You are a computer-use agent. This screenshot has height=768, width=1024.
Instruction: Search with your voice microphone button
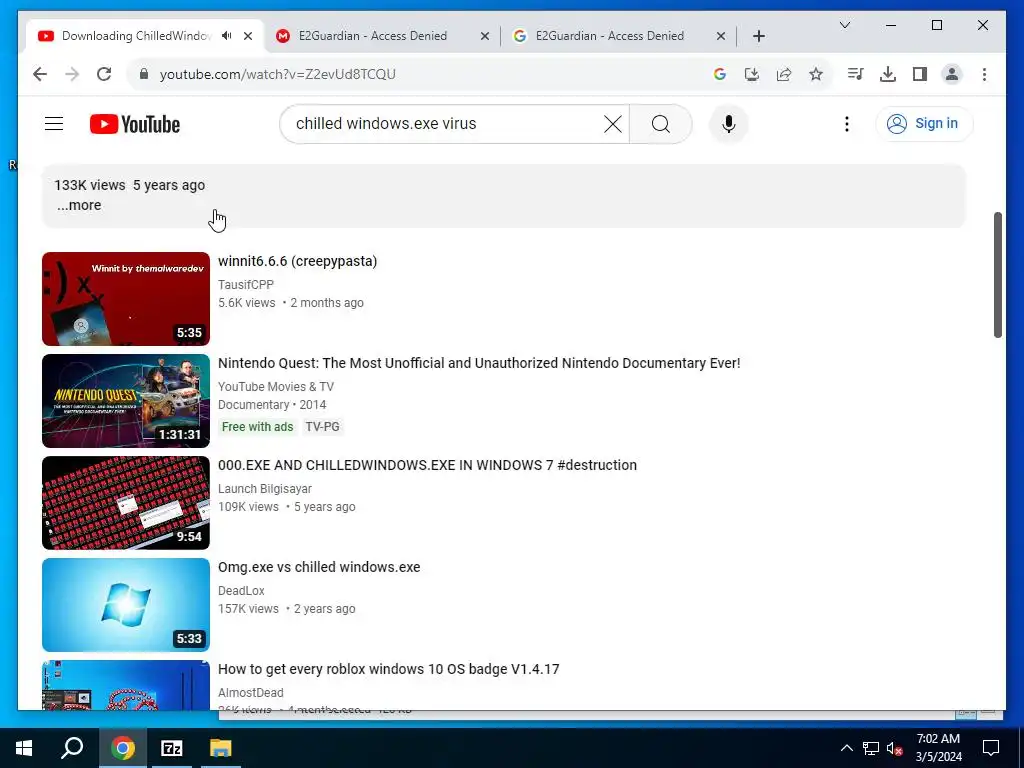729,124
